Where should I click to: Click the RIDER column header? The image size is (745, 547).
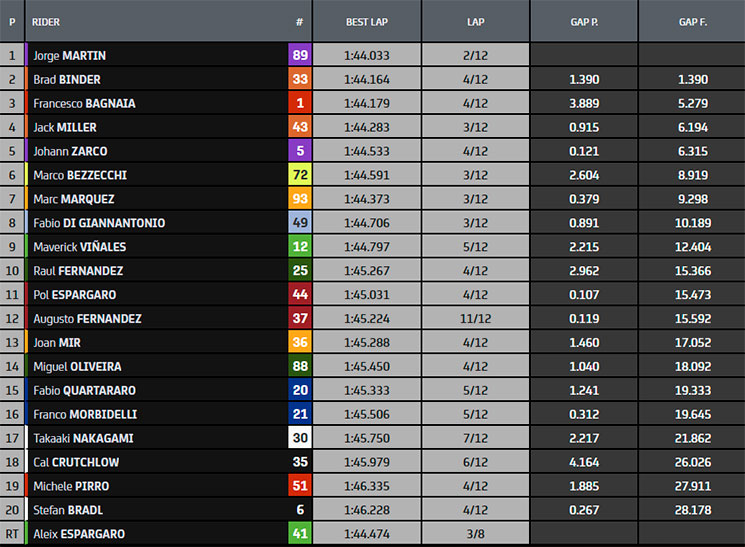point(45,20)
